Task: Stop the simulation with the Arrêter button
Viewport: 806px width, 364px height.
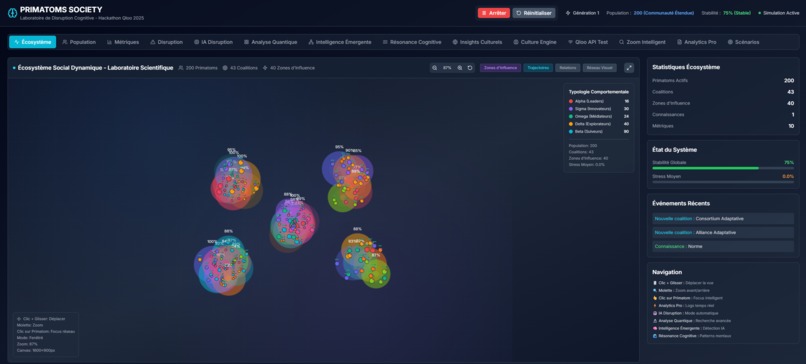Action: pos(493,13)
